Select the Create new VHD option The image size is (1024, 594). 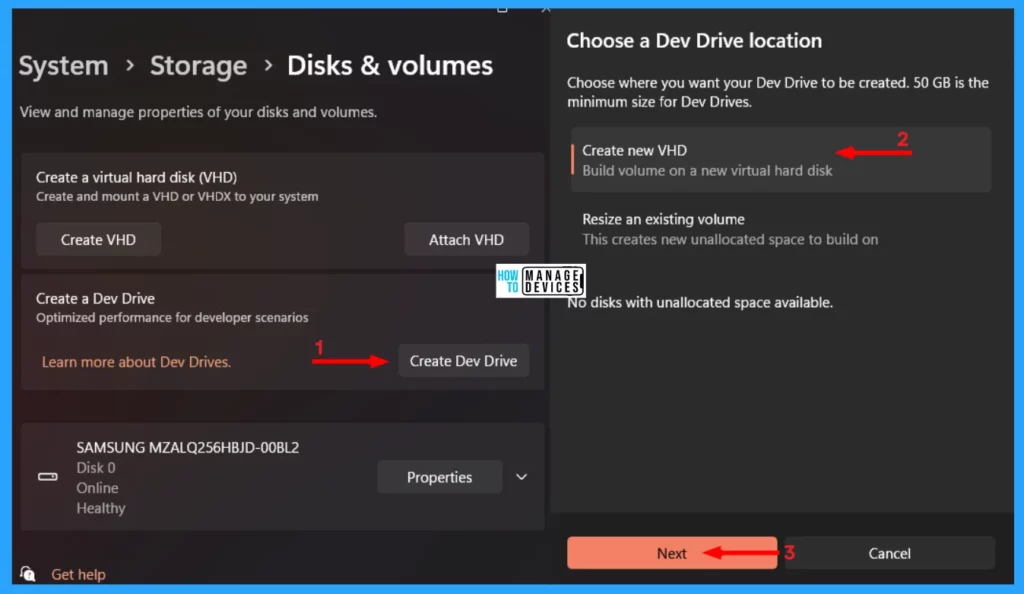click(x=781, y=160)
